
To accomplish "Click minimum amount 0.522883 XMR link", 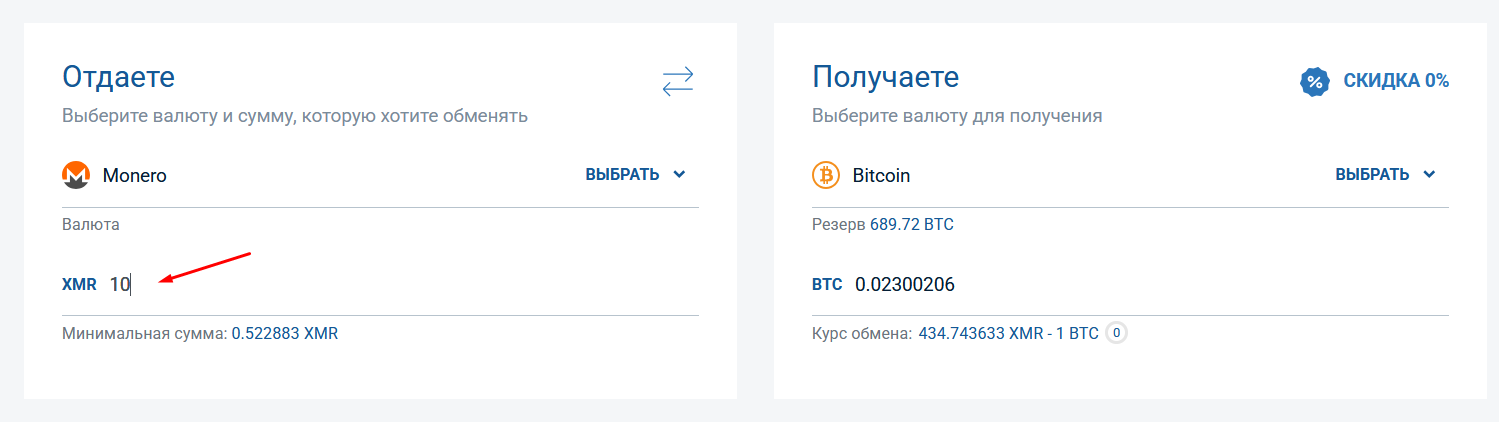I will pyautogui.click(x=285, y=333).
